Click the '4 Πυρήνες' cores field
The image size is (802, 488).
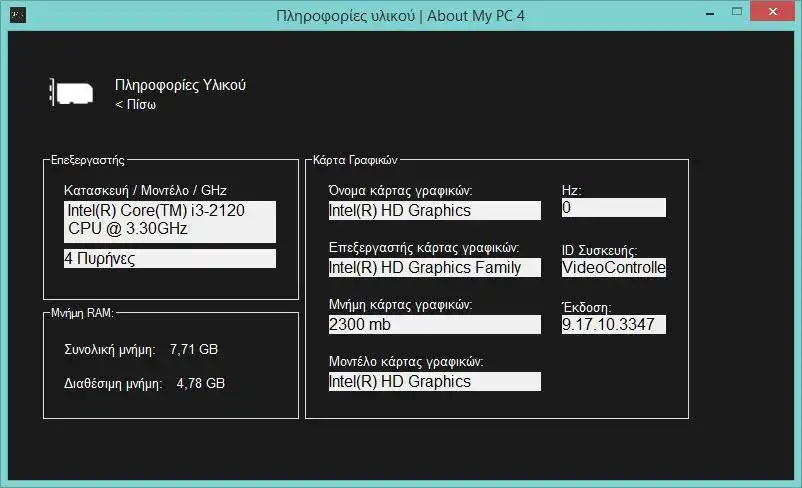pyautogui.click(x=170, y=258)
